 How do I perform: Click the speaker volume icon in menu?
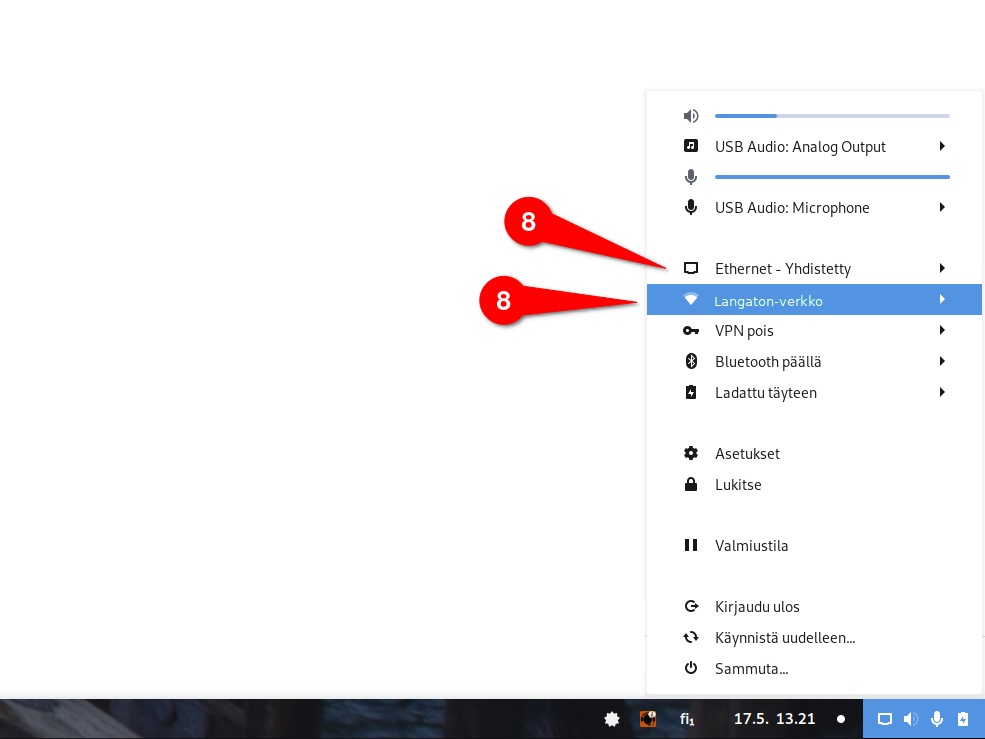tap(690, 116)
